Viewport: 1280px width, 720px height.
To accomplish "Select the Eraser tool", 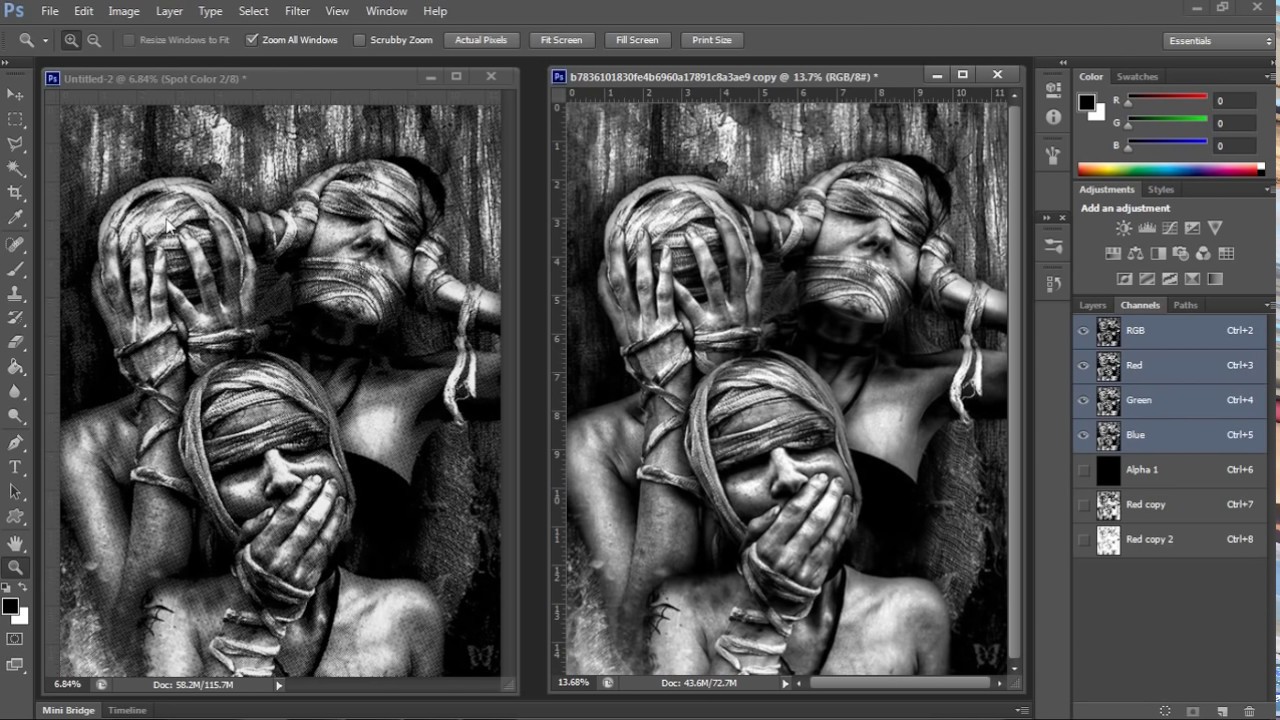I will 15,343.
